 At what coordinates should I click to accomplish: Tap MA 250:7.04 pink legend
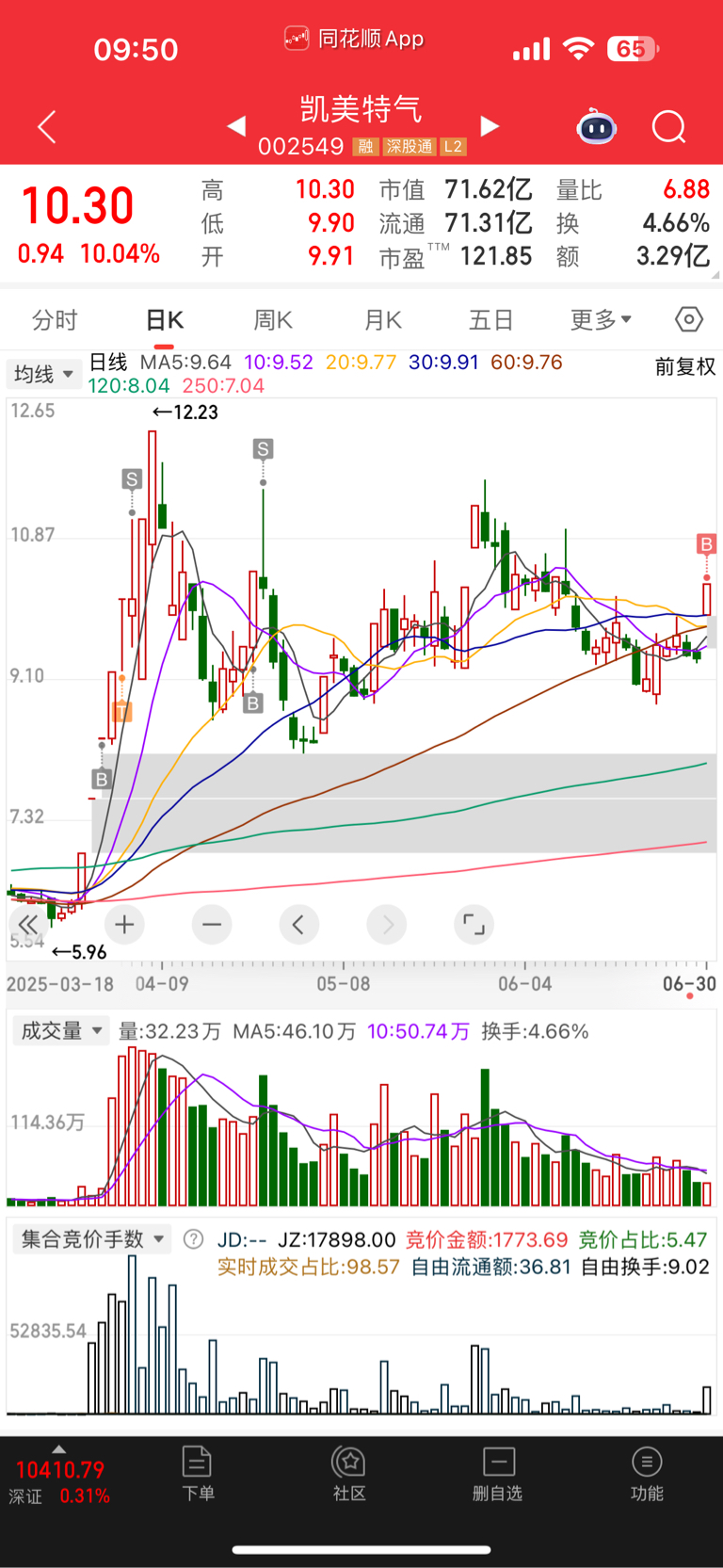[x=223, y=386]
